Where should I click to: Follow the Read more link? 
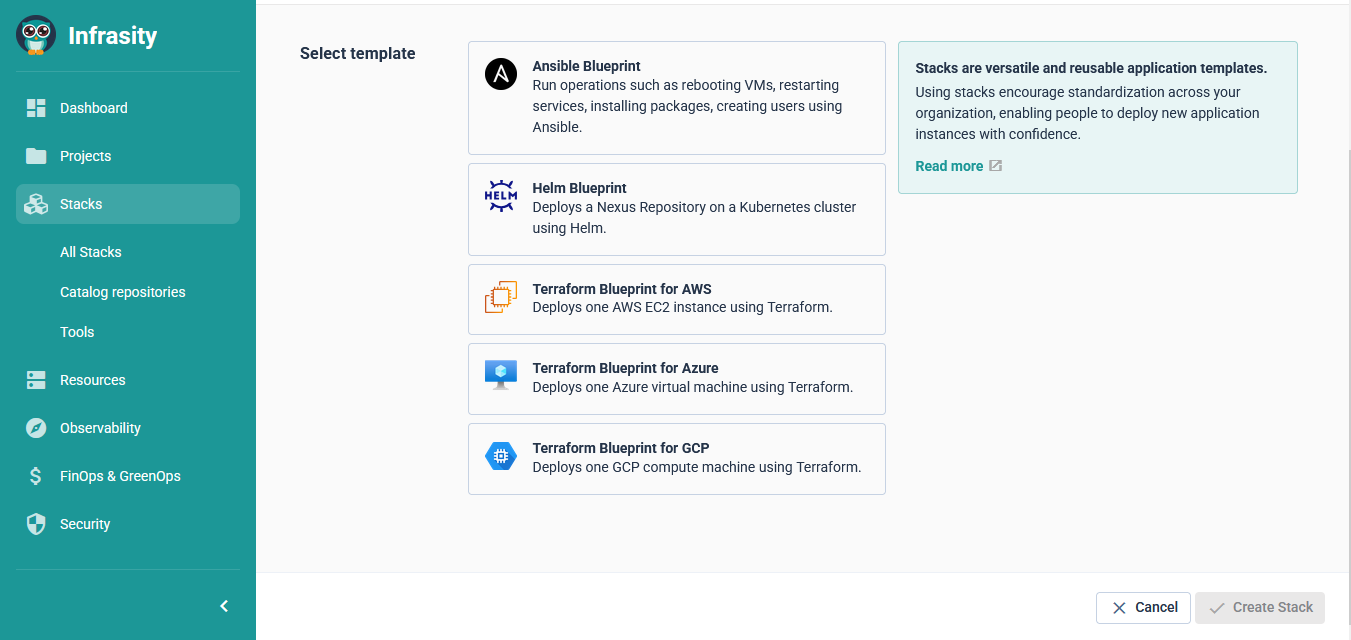pyautogui.click(x=949, y=166)
